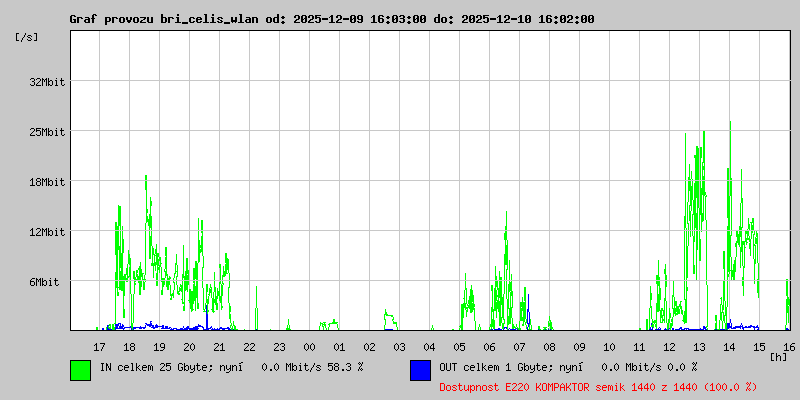Click the '18Mbit' y-axis label
Viewport: 800px width, 400px height.
coord(47,182)
